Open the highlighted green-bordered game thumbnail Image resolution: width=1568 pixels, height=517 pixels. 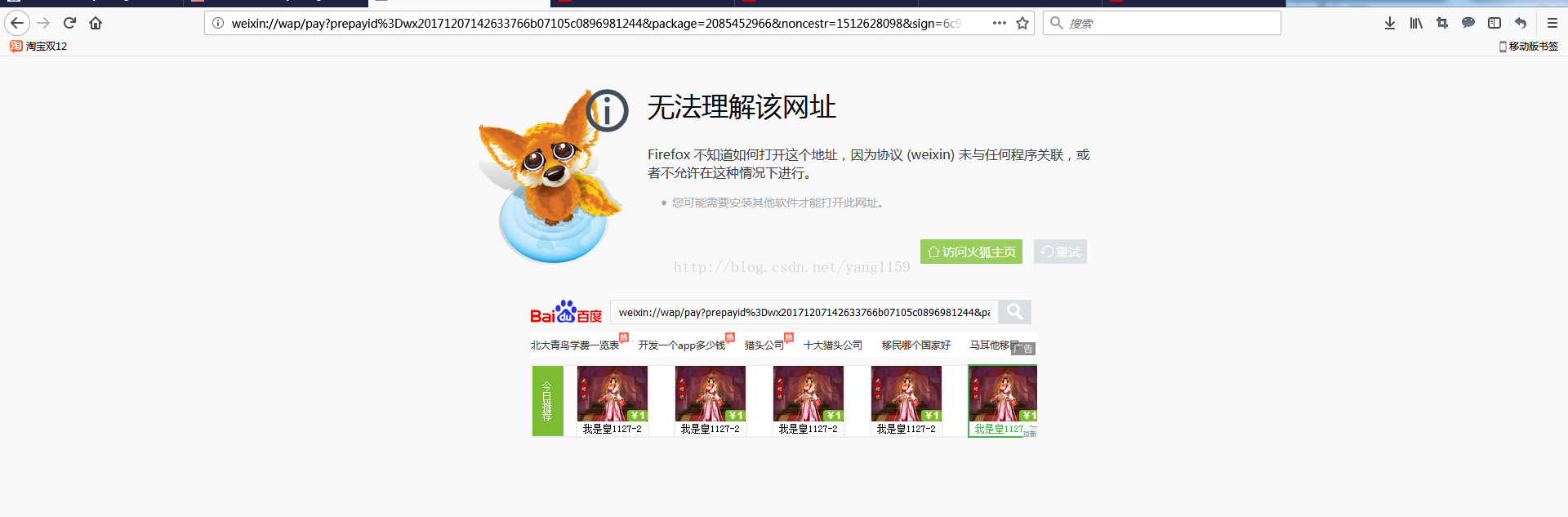coord(1003,400)
